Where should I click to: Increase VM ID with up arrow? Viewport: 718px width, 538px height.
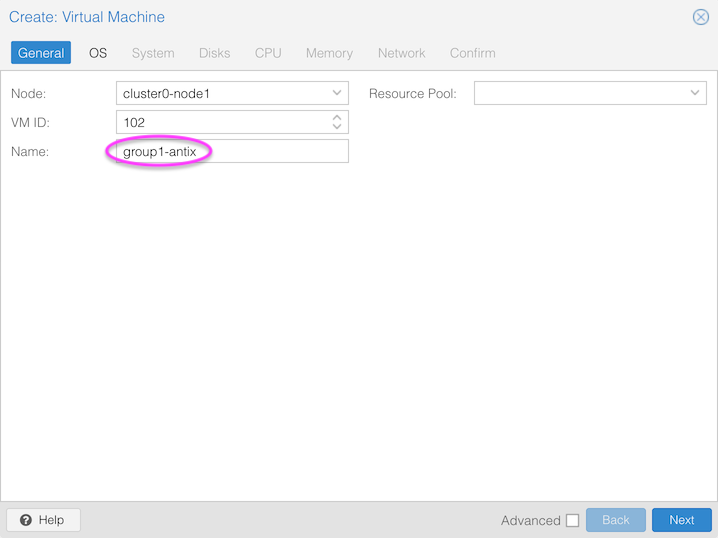[337, 117]
